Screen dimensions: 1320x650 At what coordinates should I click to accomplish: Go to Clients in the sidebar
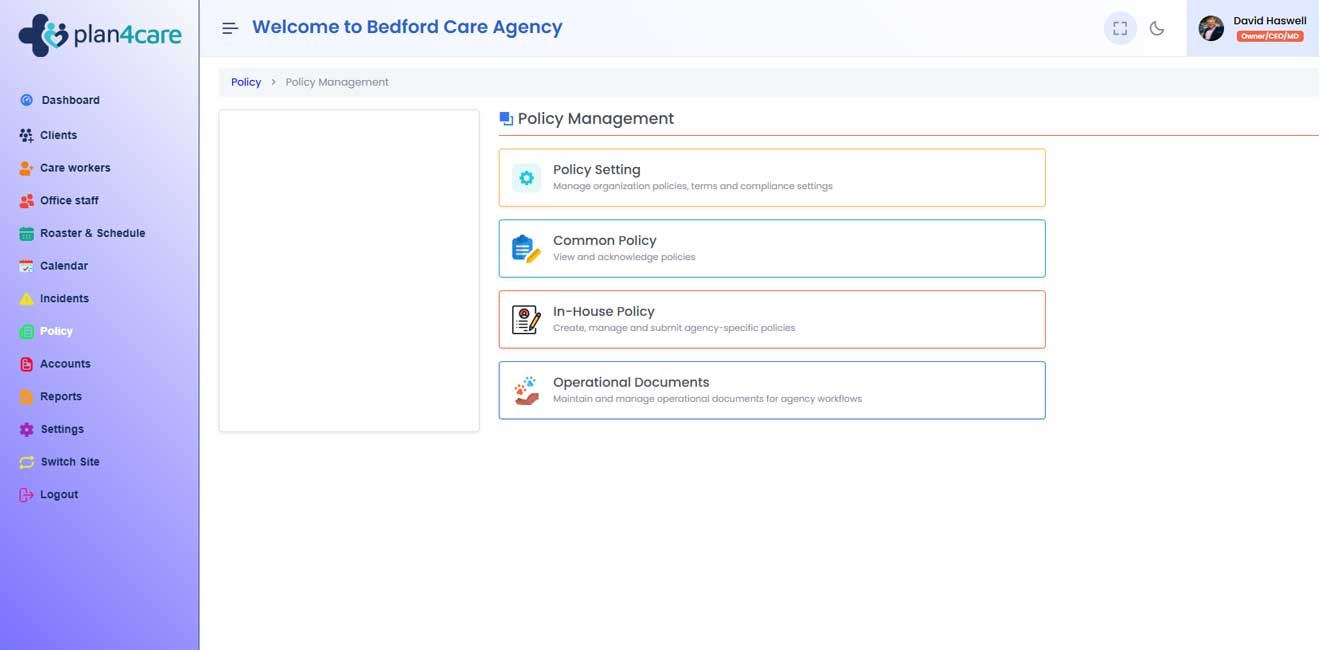[58, 135]
